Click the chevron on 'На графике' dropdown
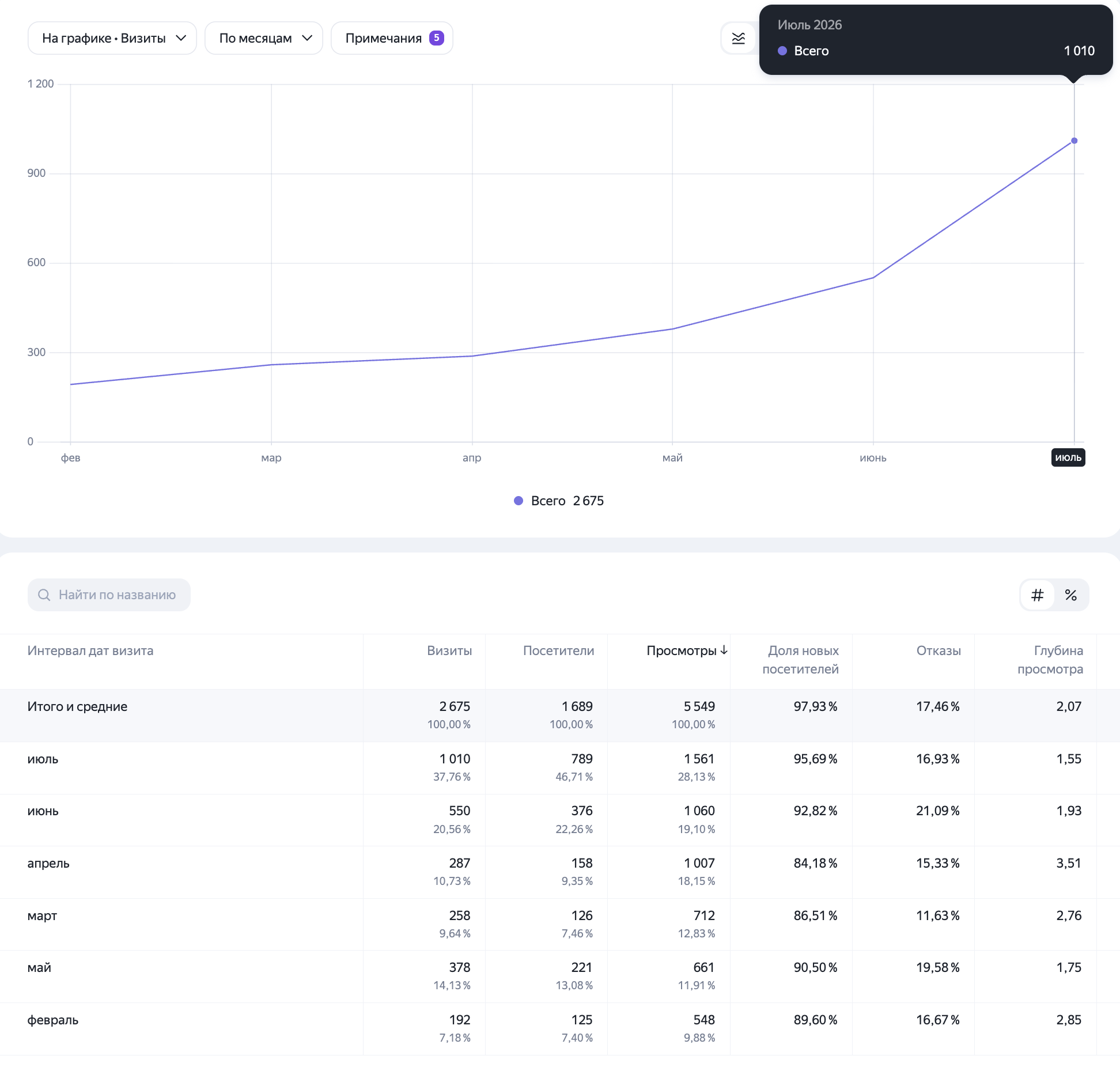The image size is (1120, 1067). tap(181, 38)
